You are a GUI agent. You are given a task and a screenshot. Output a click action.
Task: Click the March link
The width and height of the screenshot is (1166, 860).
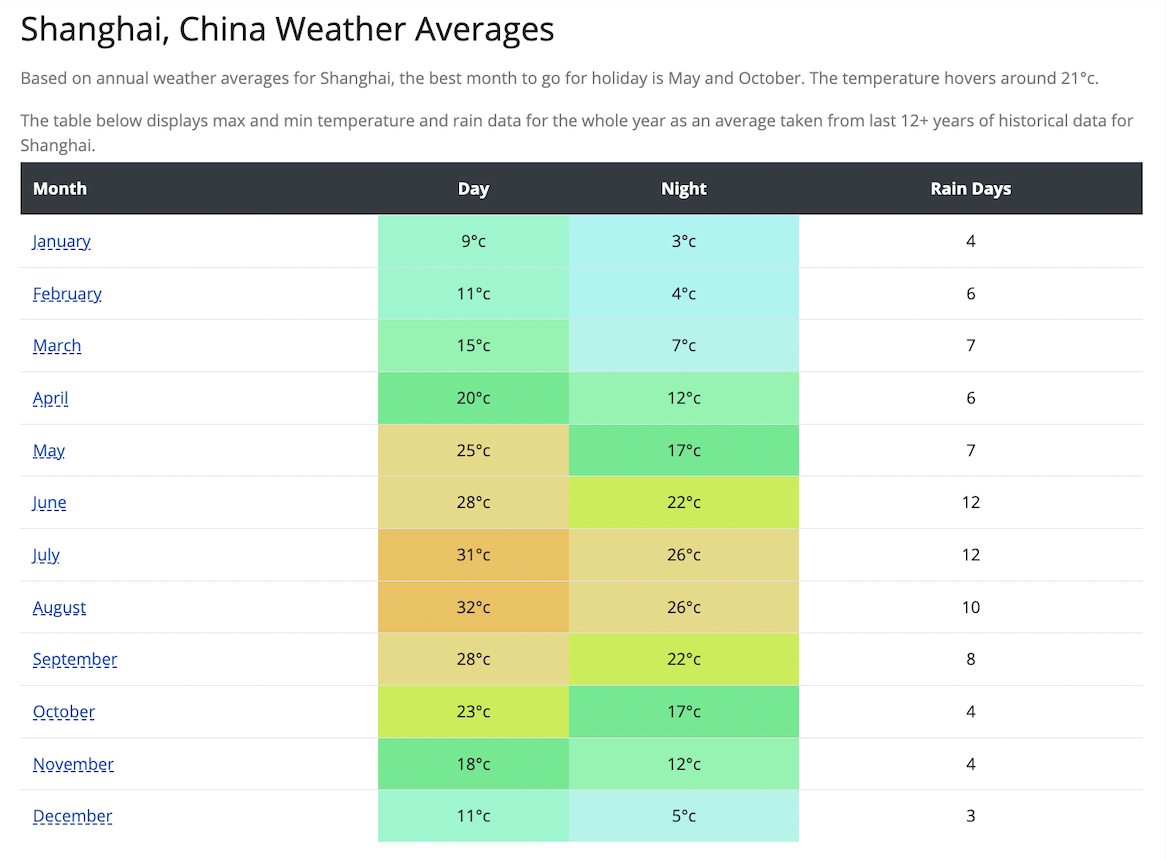[57, 346]
